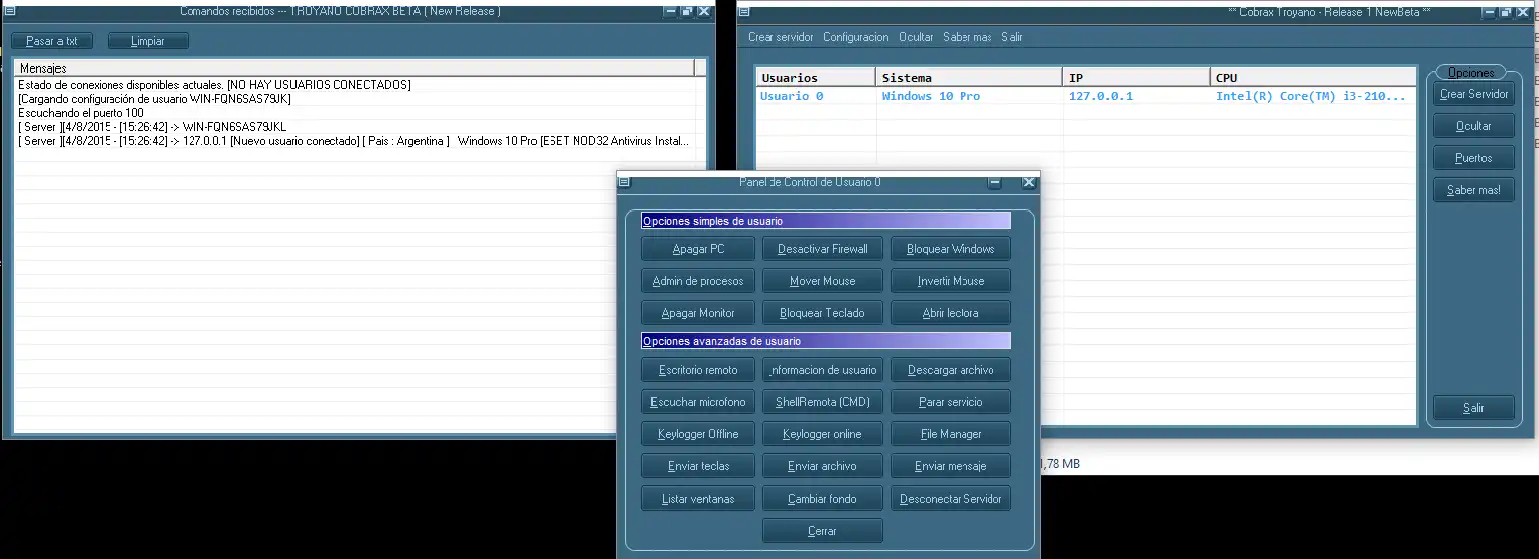
Task: Click the Cambiar fondo button
Action: point(823,498)
